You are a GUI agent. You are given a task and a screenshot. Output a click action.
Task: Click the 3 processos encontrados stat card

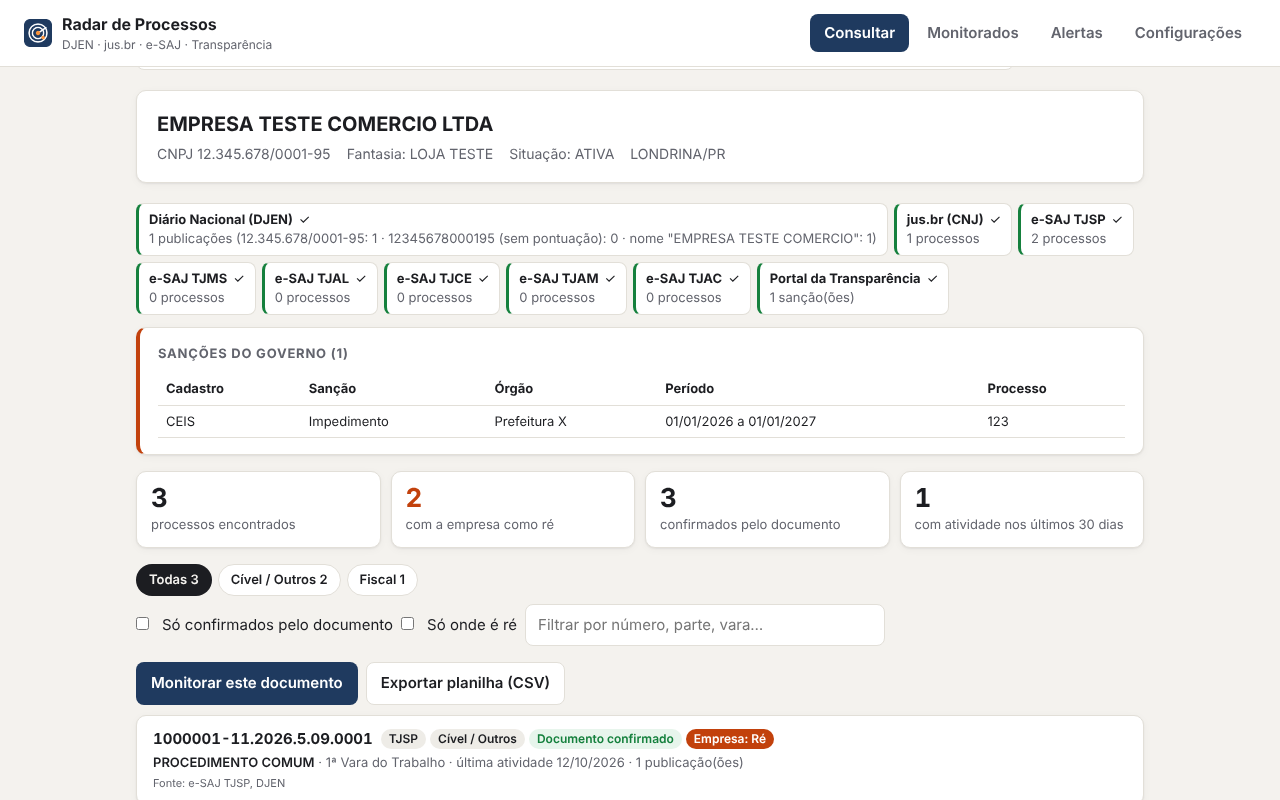(x=258, y=509)
